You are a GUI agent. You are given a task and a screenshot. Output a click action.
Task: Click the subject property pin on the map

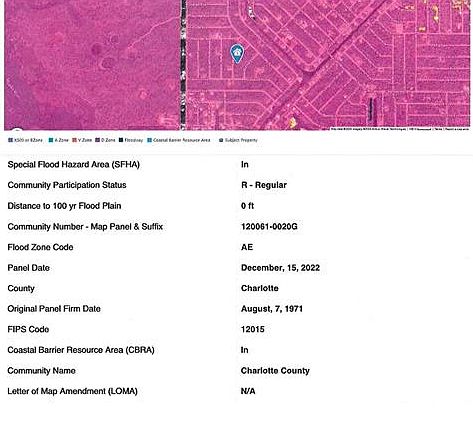pos(237,54)
